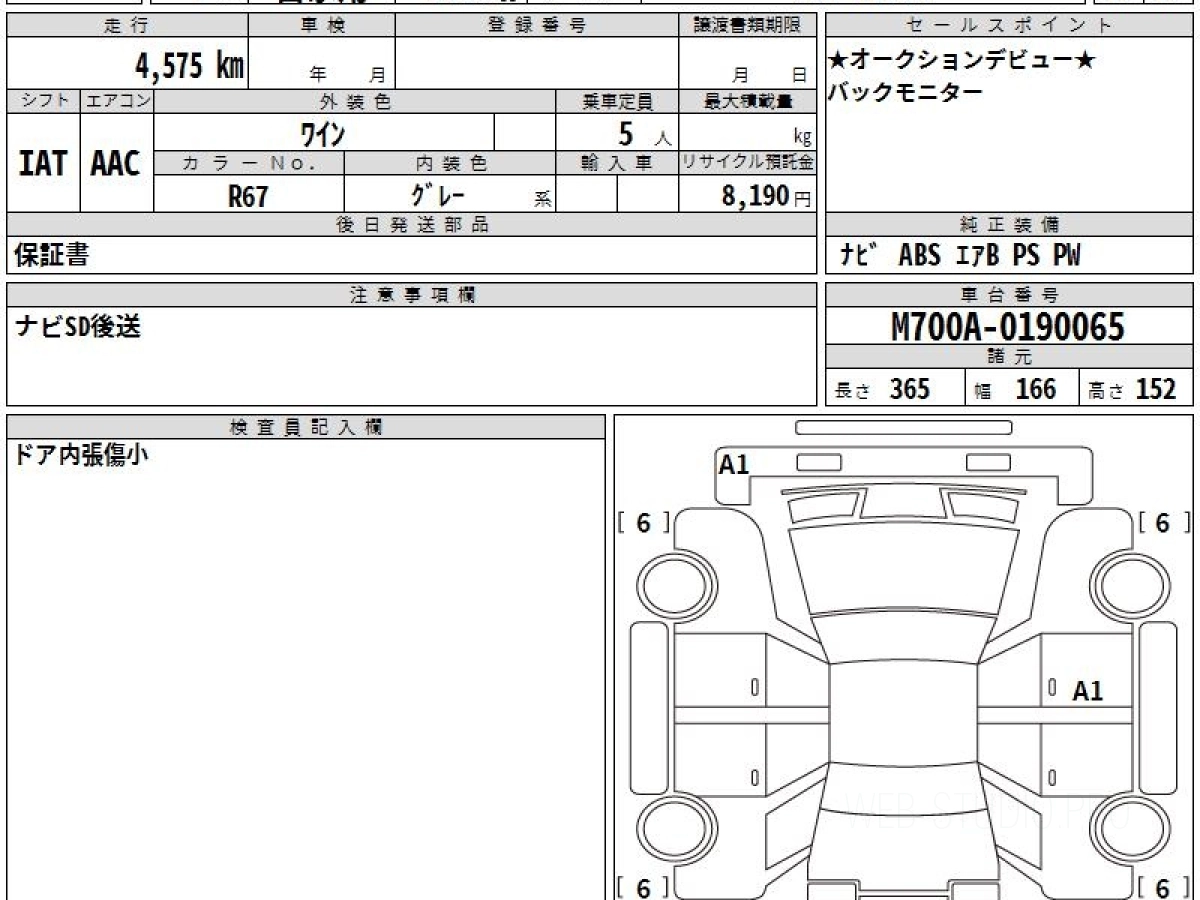The image size is (1200, 900).
Task: Click the lower-left tire rating [6]
Action: click(644, 887)
